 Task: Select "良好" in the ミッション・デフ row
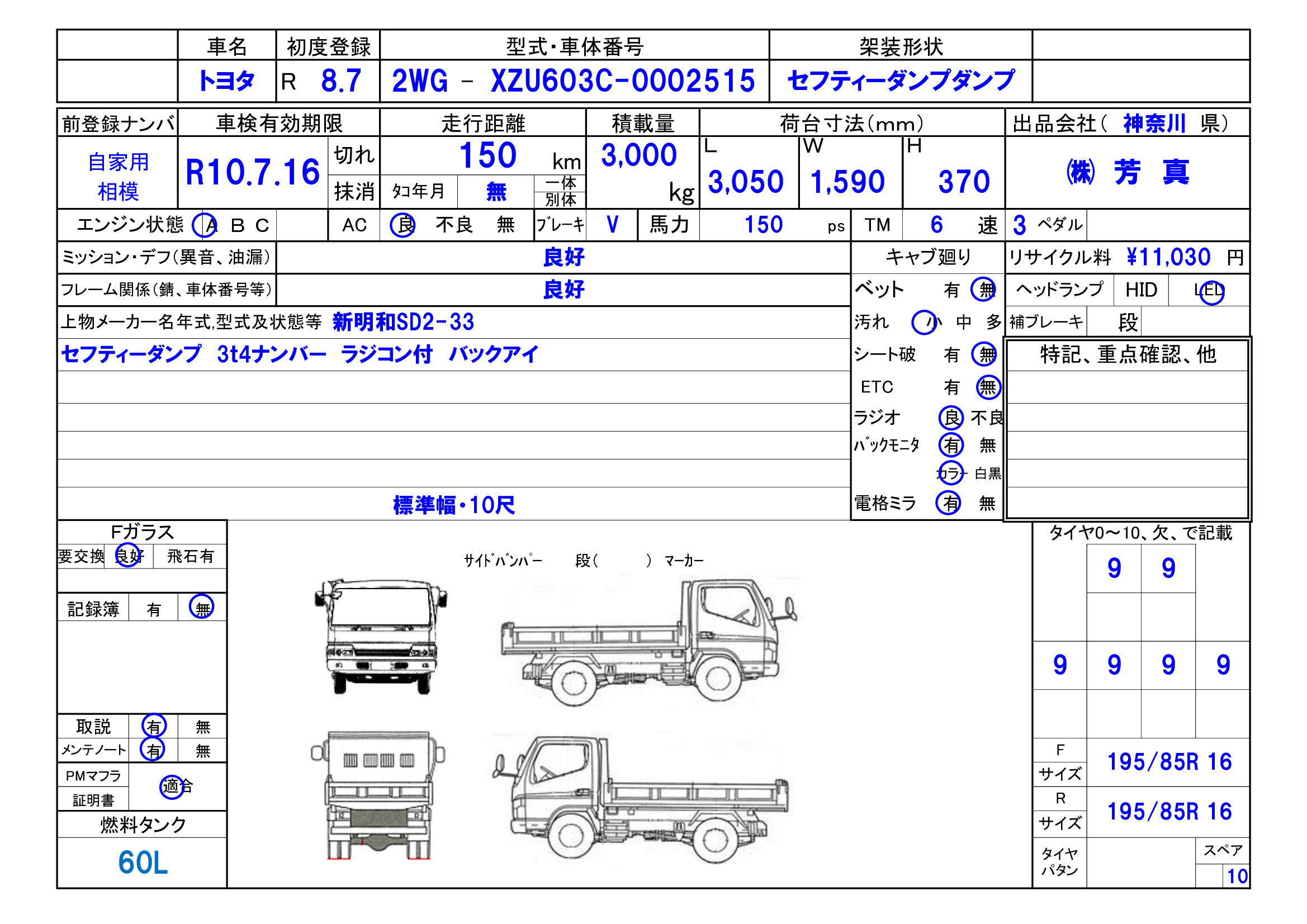click(563, 257)
